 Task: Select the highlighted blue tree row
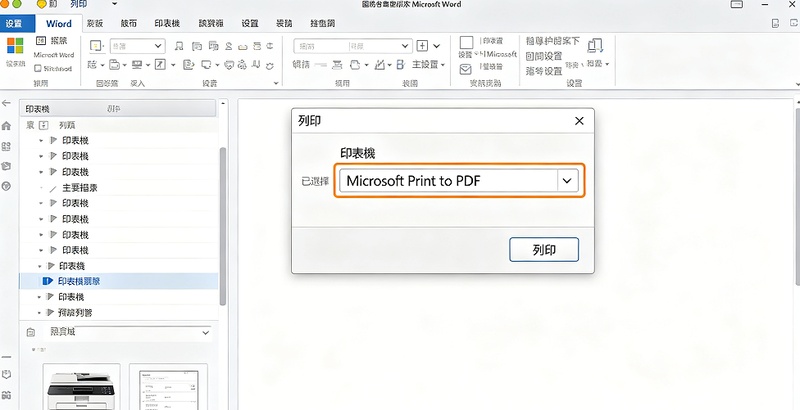click(x=119, y=281)
